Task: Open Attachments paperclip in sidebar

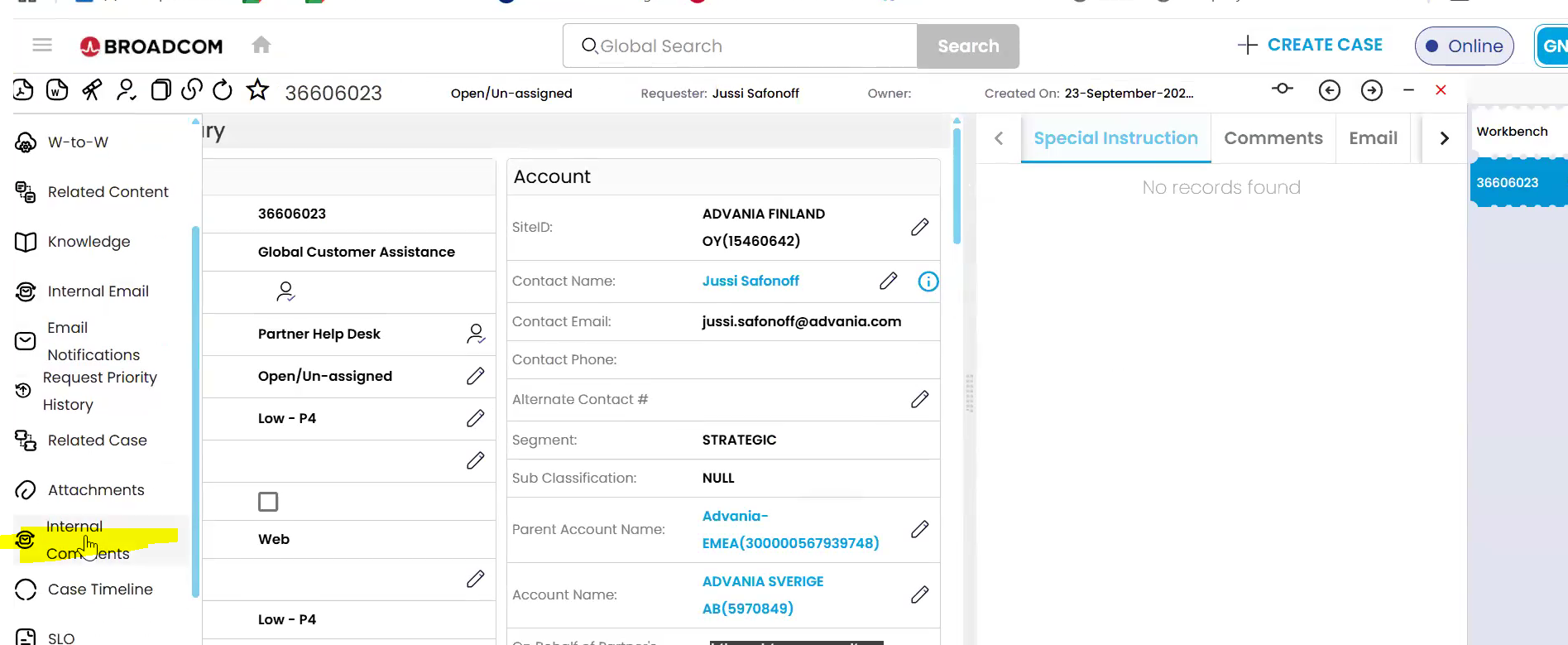Action: tap(26, 490)
